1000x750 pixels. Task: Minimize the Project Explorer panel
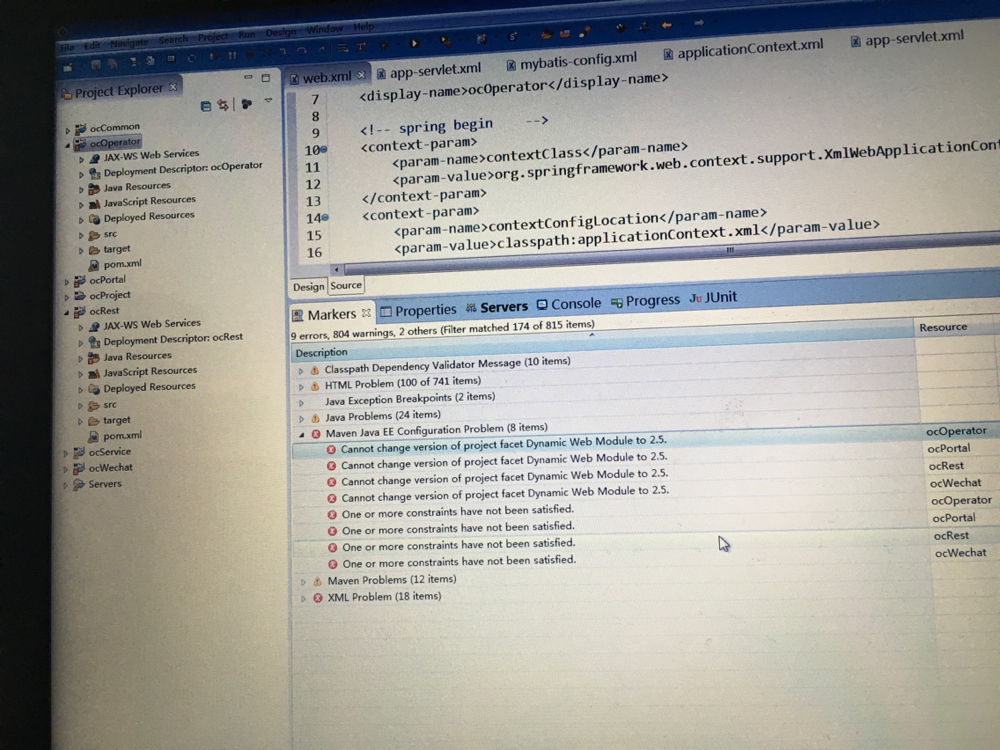point(248,77)
